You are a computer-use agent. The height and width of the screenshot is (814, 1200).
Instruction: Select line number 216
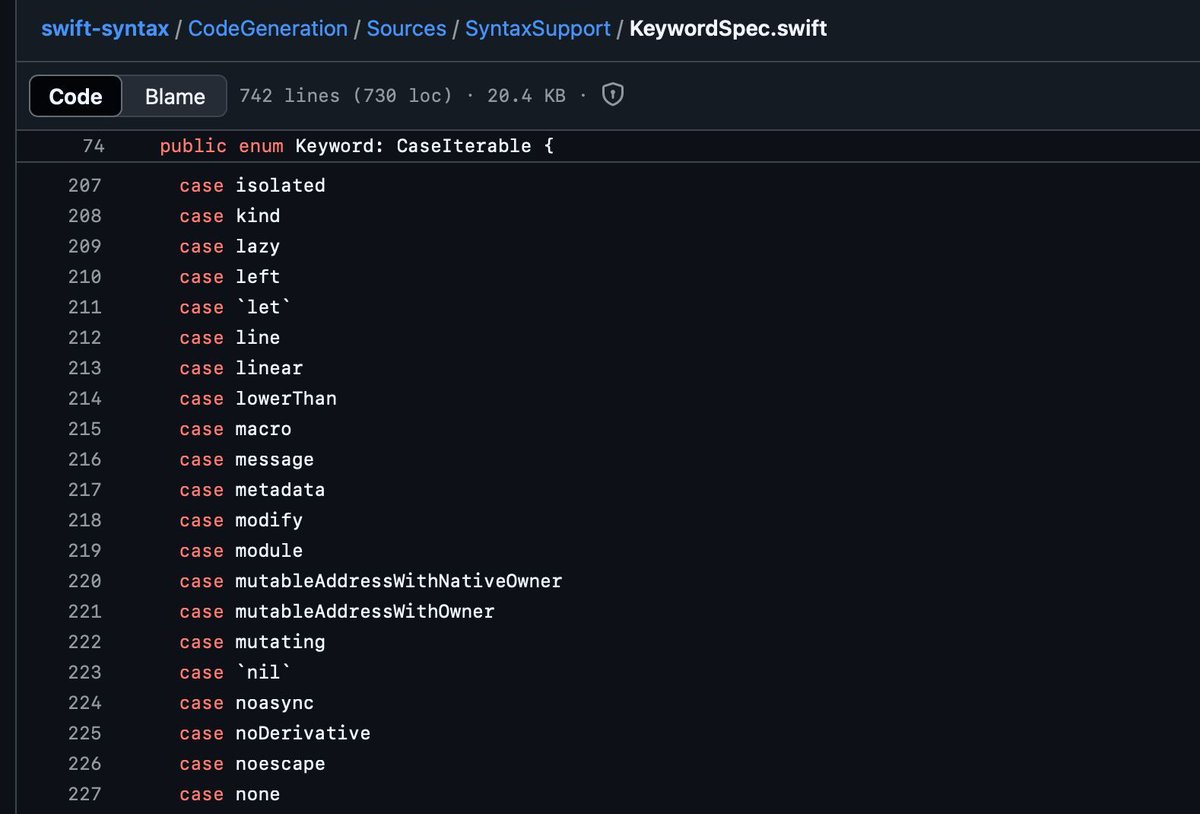(85, 459)
